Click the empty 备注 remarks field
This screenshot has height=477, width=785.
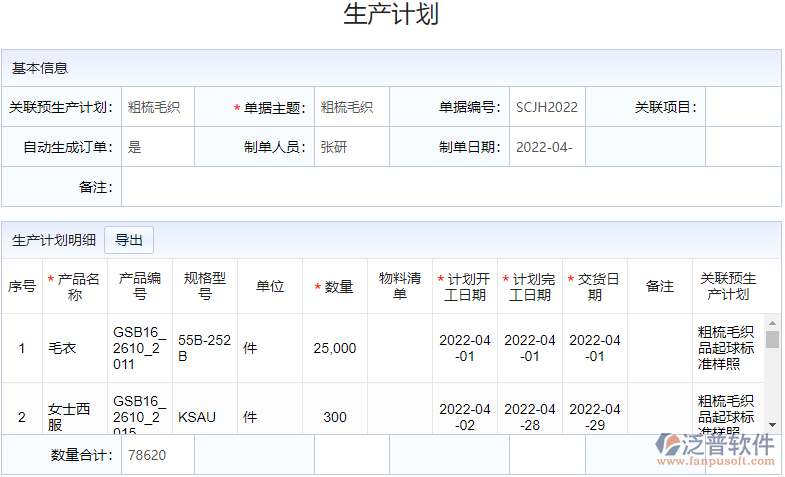coord(450,187)
